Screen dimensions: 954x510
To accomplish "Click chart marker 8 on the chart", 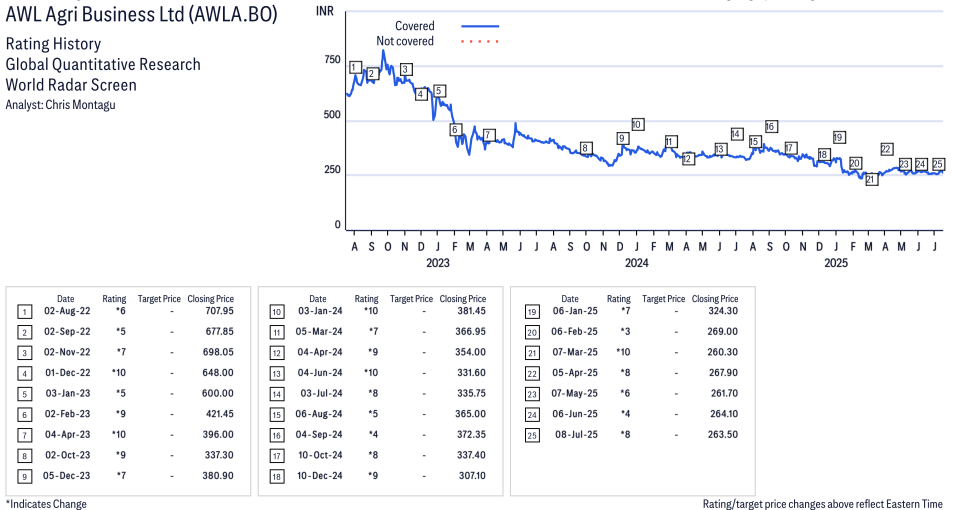I will tap(585, 148).
